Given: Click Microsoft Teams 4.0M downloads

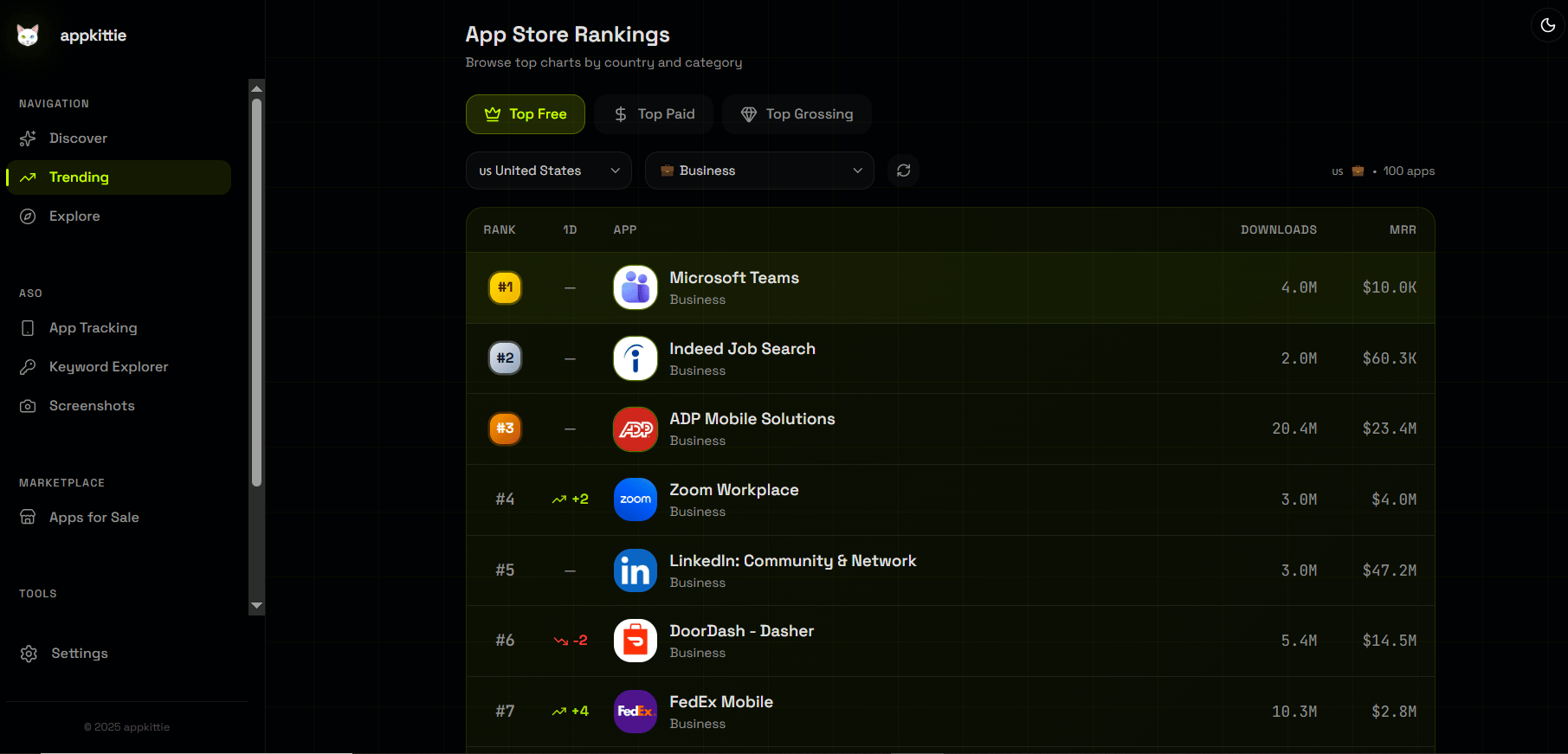Looking at the screenshot, I should (1299, 287).
